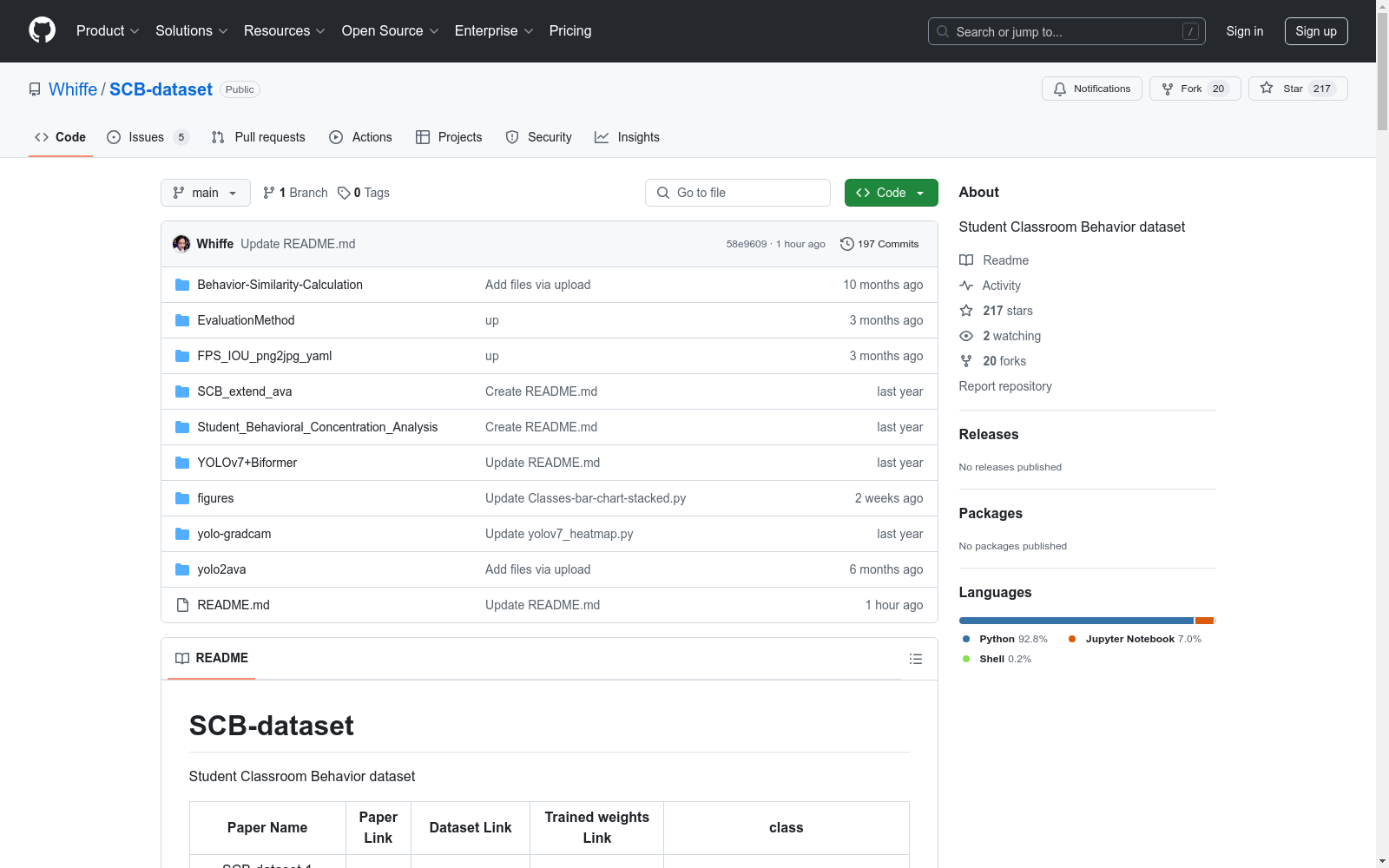Open the SCB-dataset repository name link
The height and width of the screenshot is (868, 1389).
pyautogui.click(x=161, y=89)
